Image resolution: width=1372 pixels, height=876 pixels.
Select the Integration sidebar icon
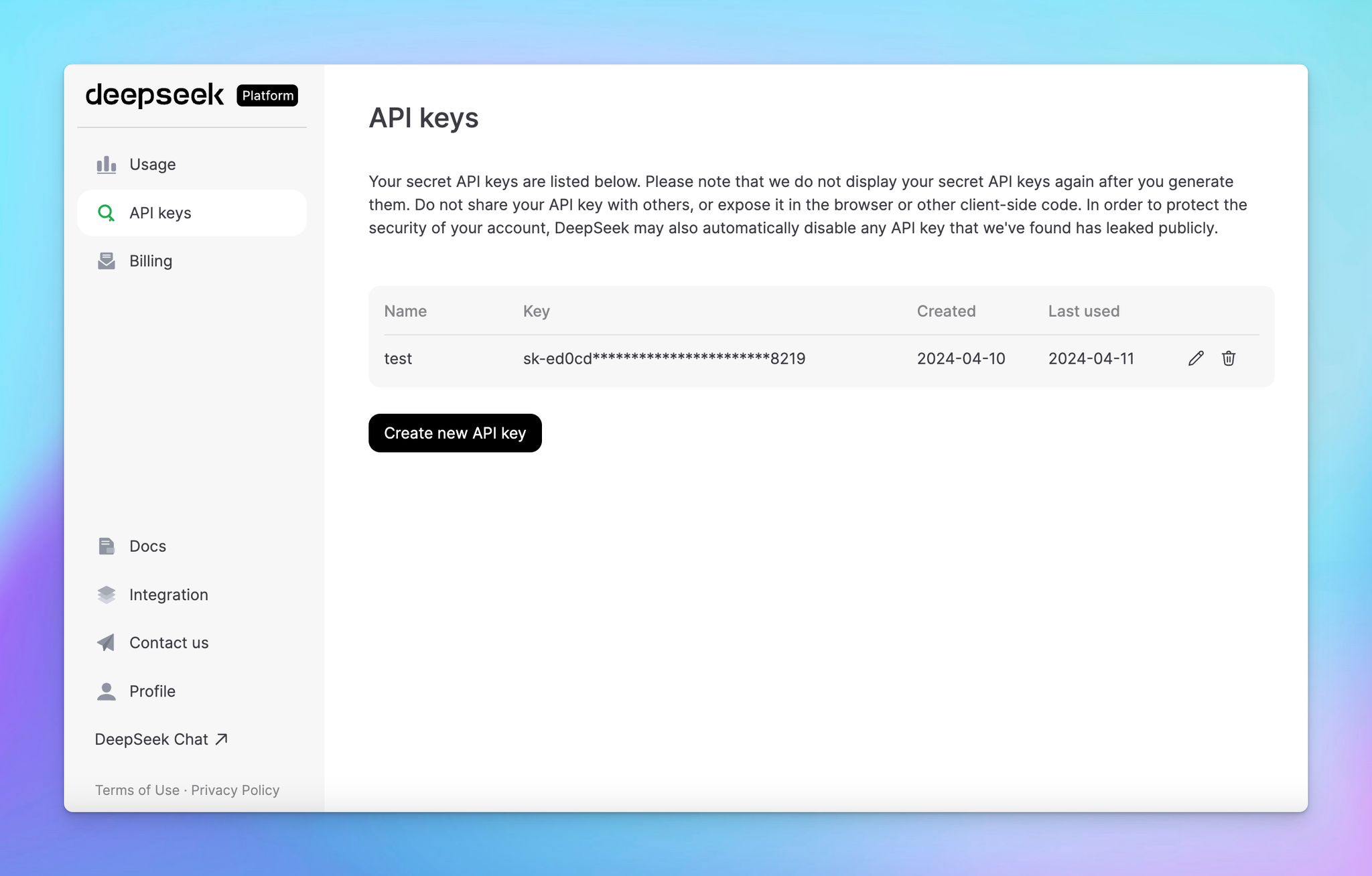pos(106,594)
